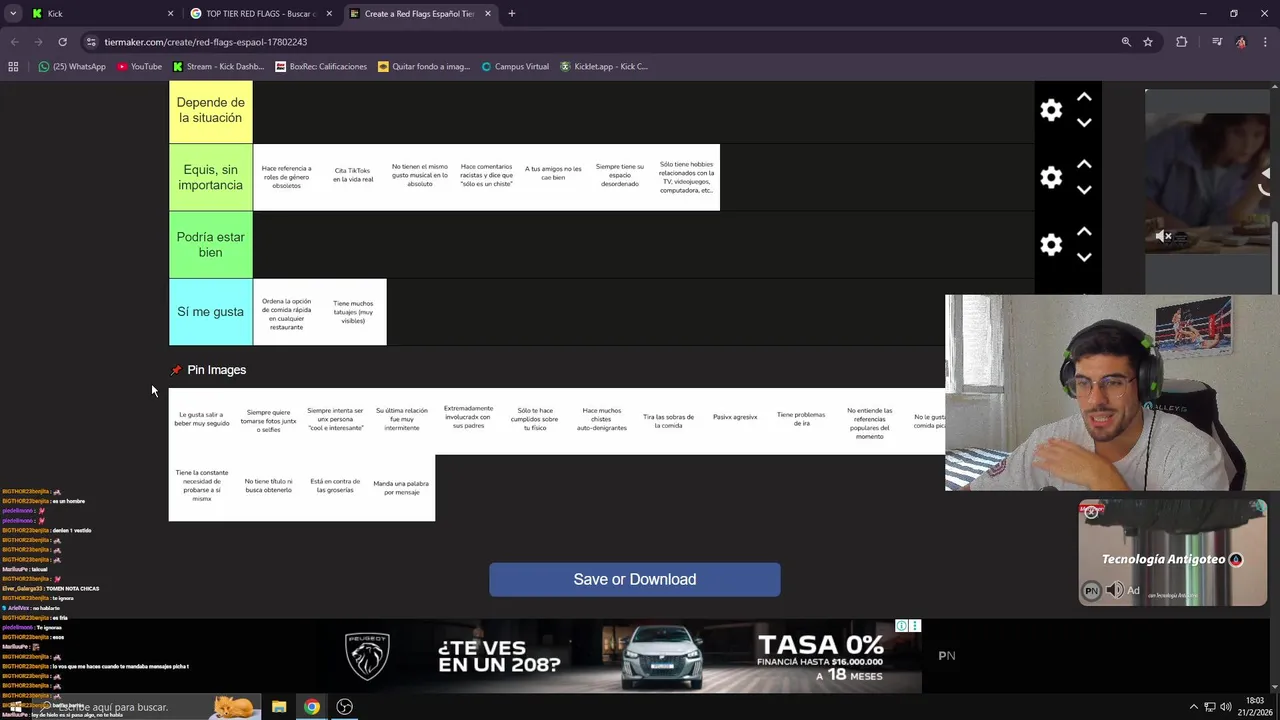Open File Explorer from the taskbar
The image size is (1280, 720).
279,707
